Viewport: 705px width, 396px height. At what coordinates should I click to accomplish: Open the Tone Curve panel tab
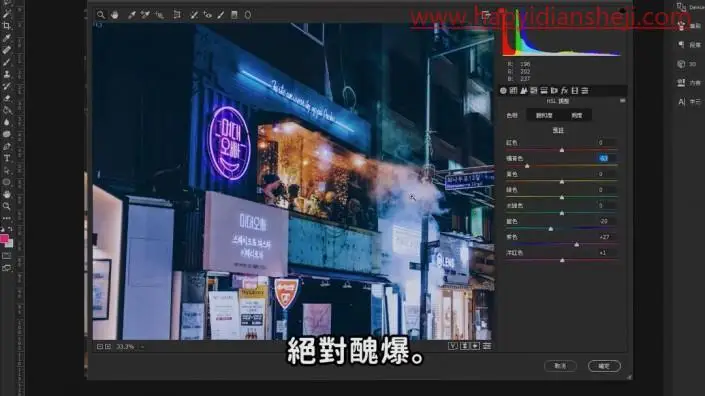pos(513,91)
